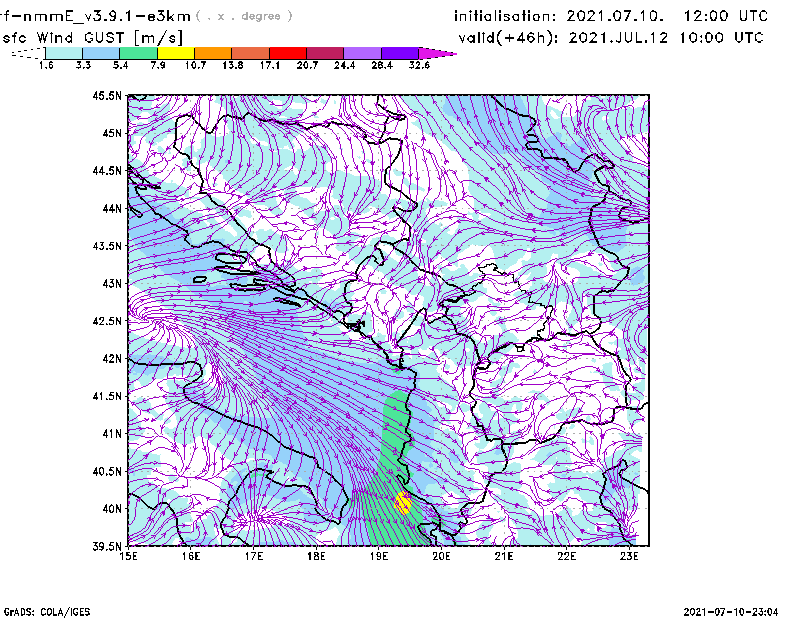Click the 44N latitude label

coord(112,208)
